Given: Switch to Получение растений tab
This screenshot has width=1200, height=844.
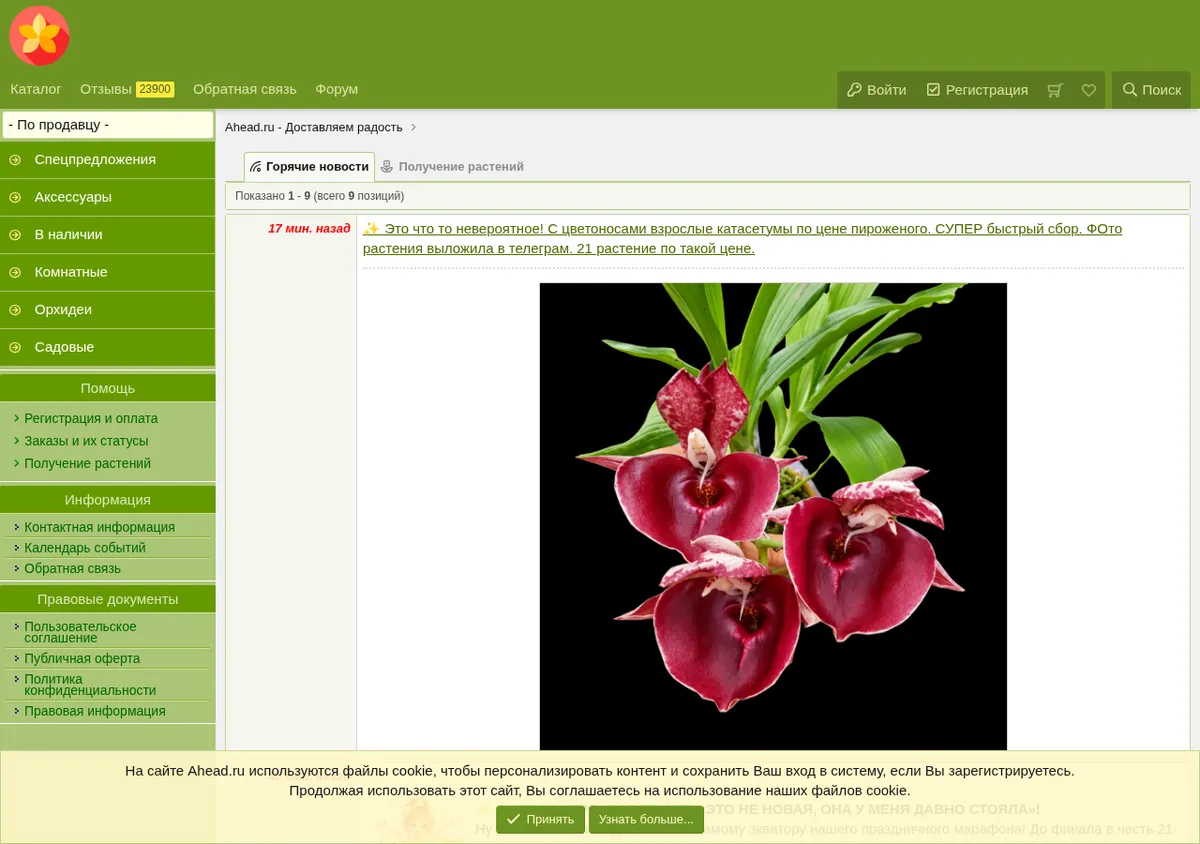Looking at the screenshot, I should pyautogui.click(x=452, y=167).
